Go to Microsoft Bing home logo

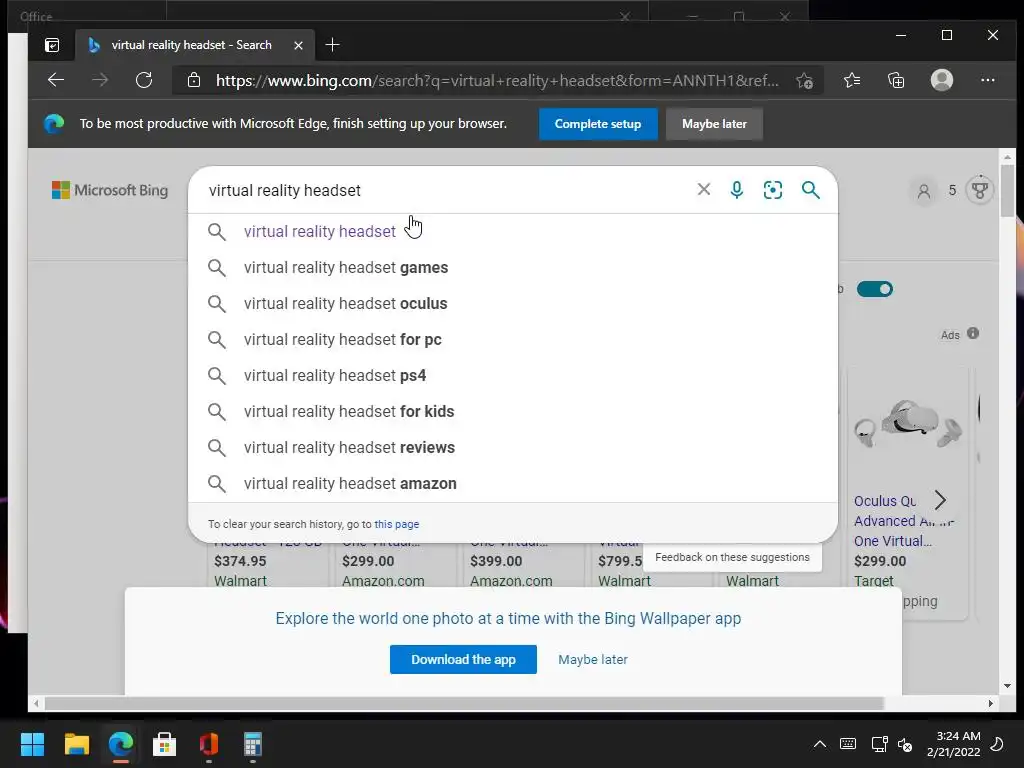point(110,190)
